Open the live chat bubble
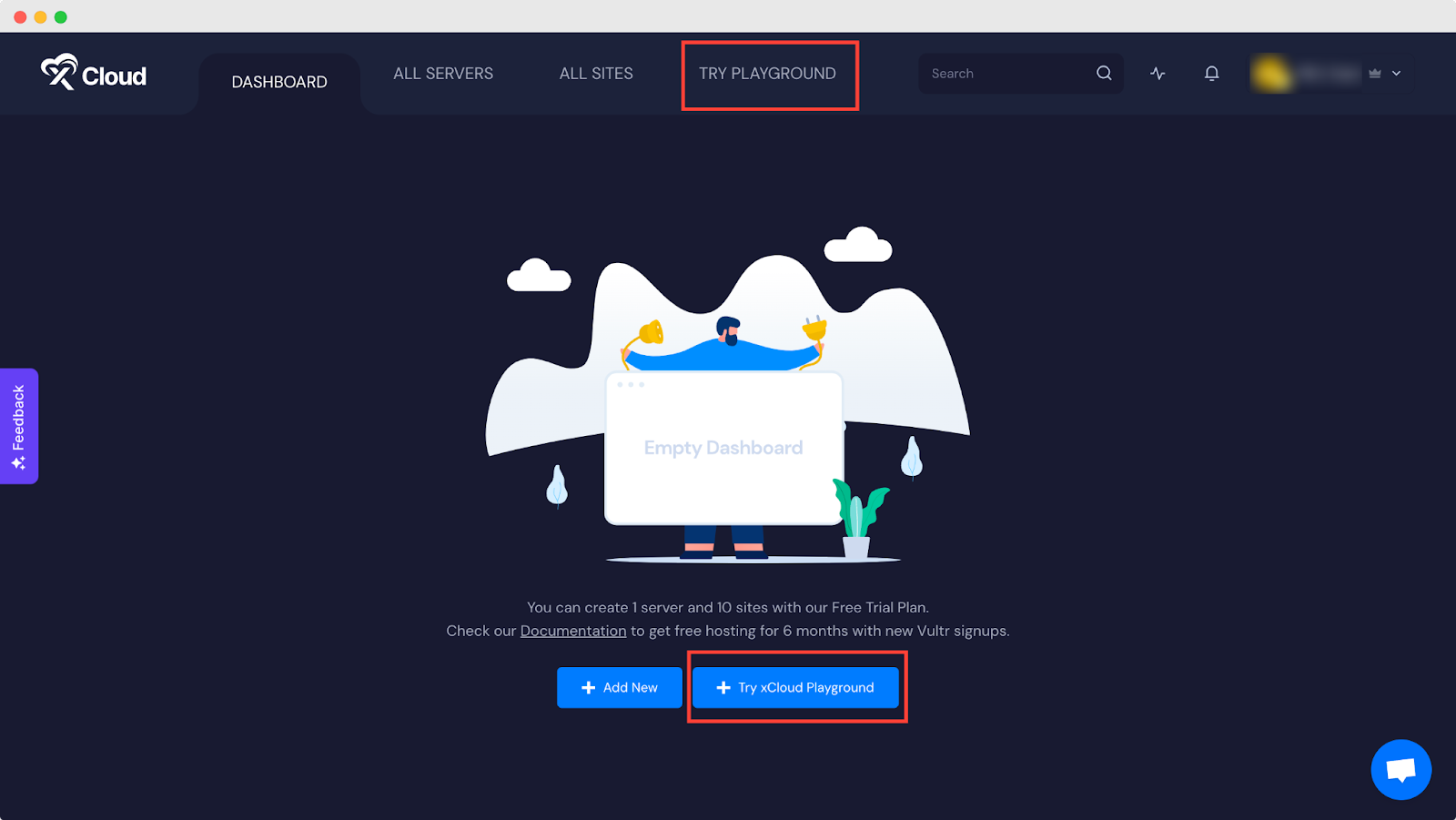The image size is (1456, 820). (1400, 769)
